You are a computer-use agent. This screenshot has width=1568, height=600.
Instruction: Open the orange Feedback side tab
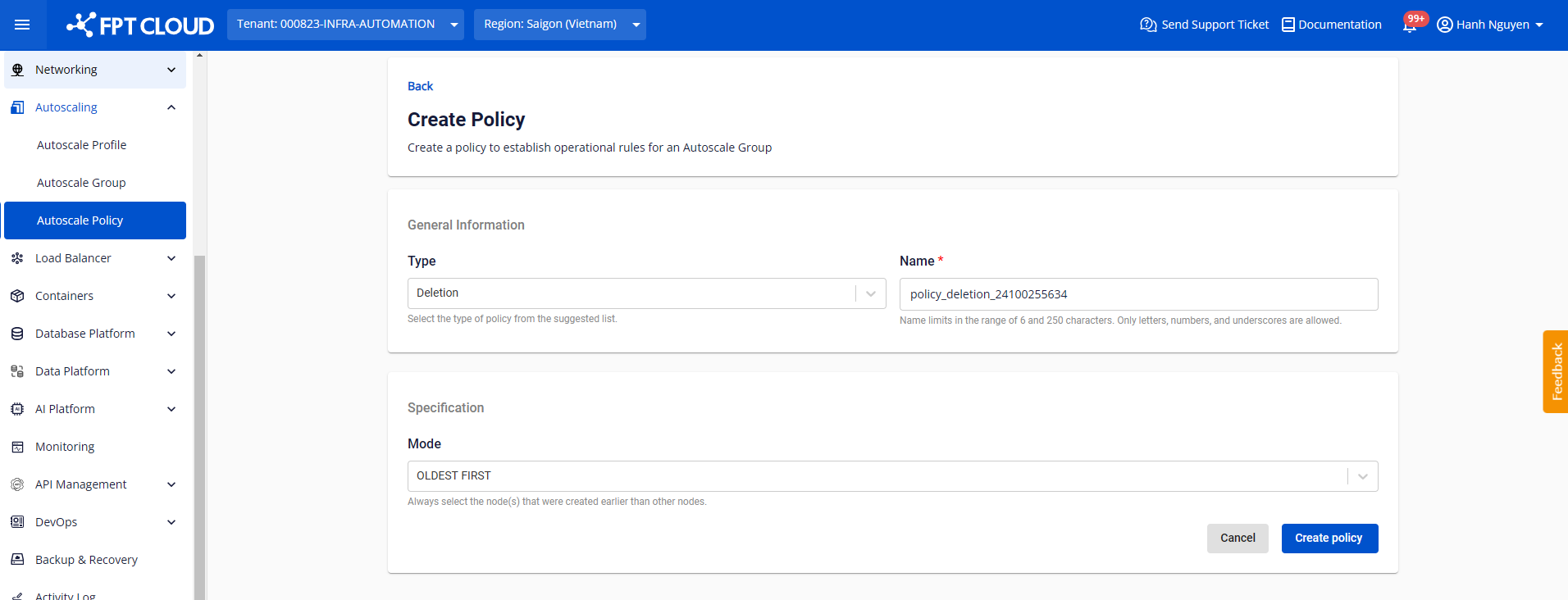1556,371
